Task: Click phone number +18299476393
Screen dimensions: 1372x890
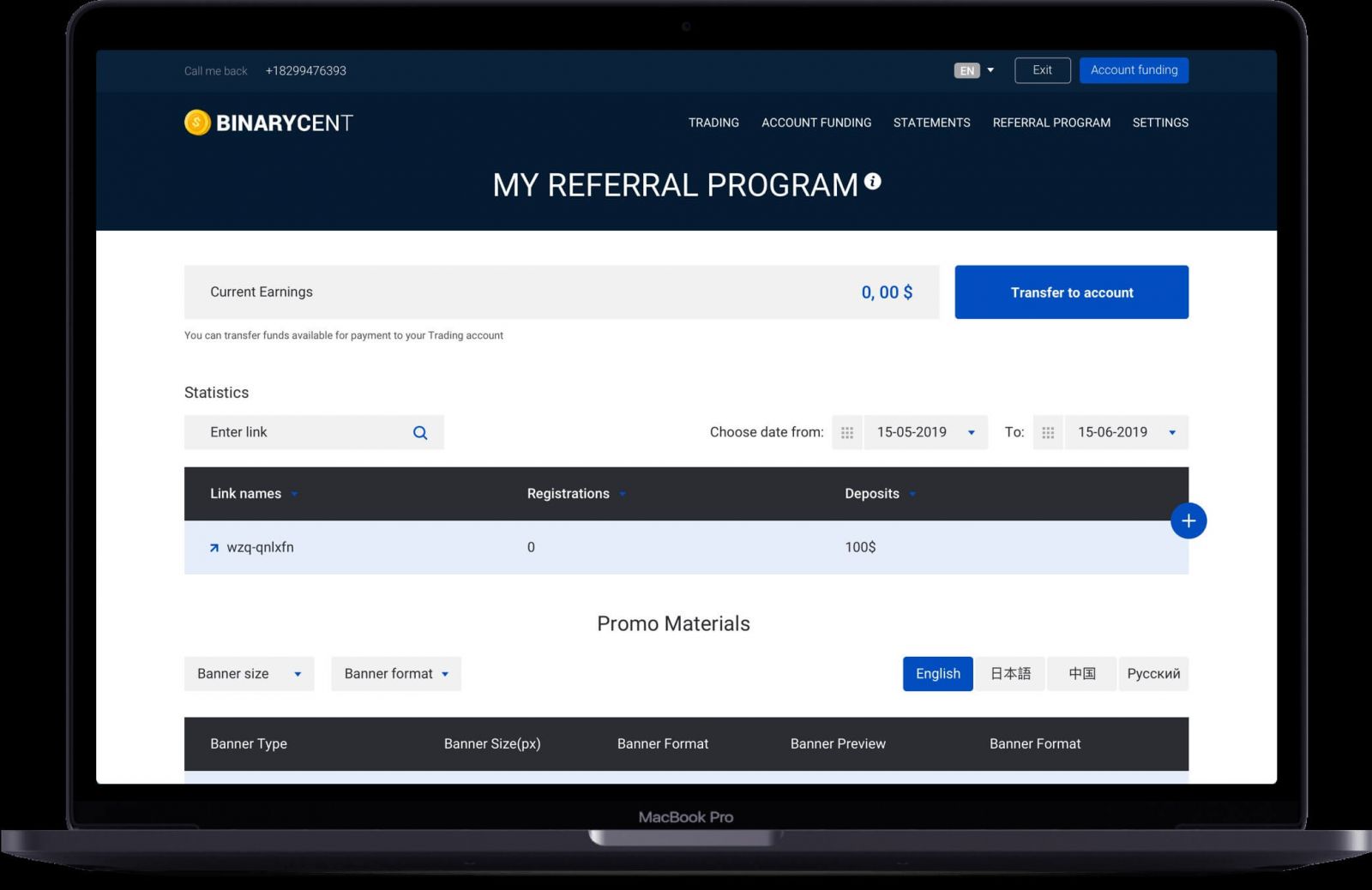Action: pyautogui.click(x=306, y=71)
